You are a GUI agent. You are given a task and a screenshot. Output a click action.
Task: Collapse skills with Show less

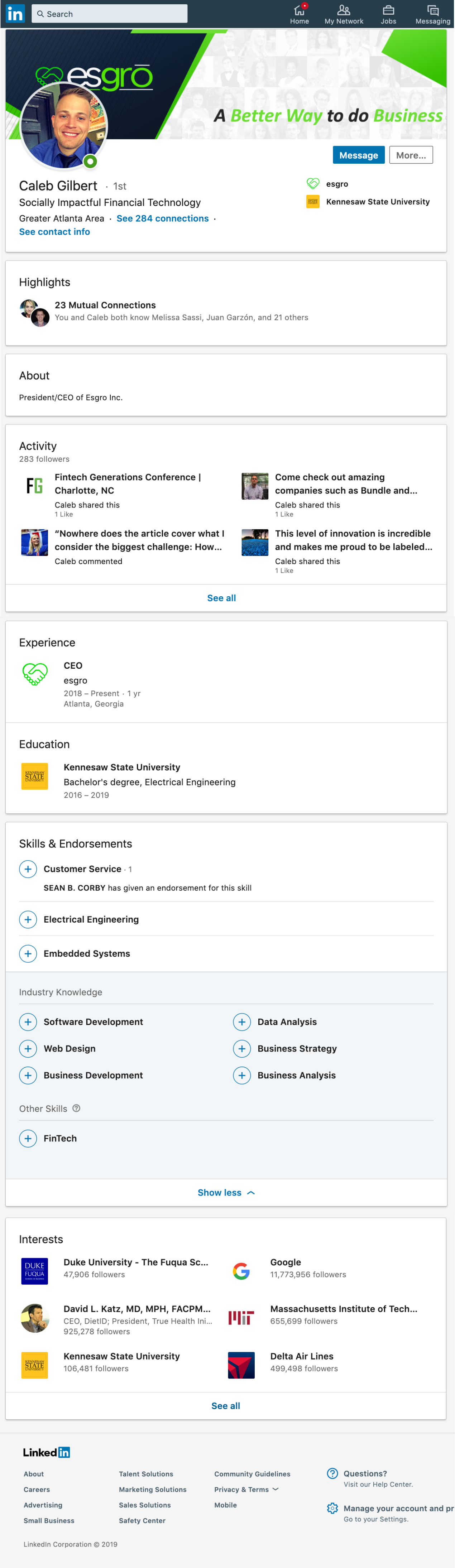226,1192
